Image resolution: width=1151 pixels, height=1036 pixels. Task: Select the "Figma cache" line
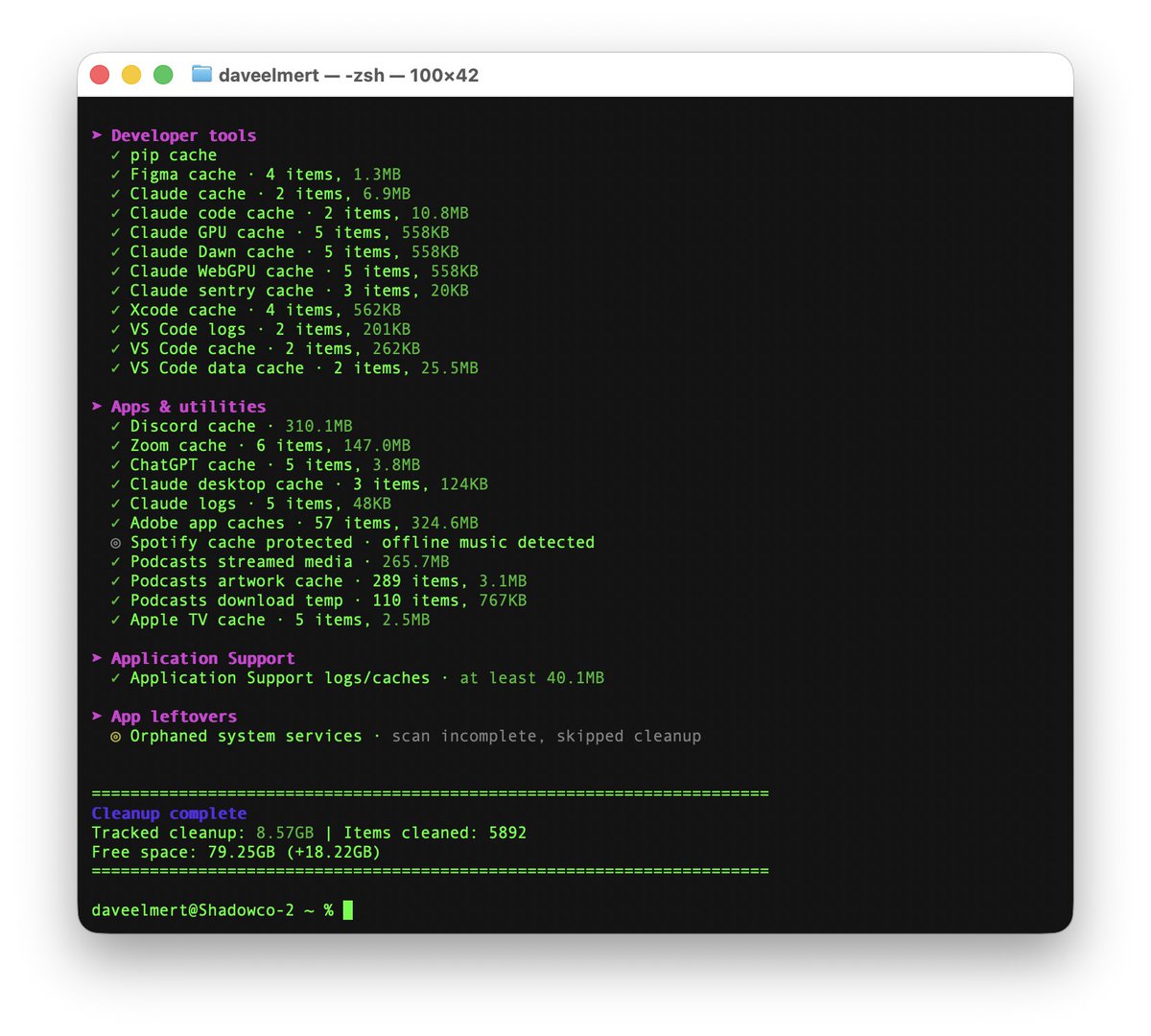256,175
